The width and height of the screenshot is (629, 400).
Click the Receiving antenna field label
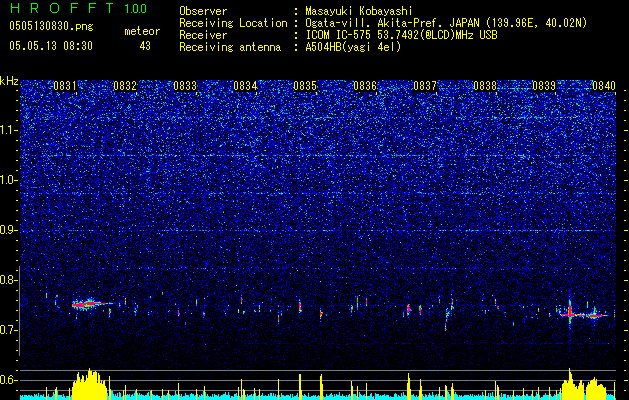tap(230, 47)
